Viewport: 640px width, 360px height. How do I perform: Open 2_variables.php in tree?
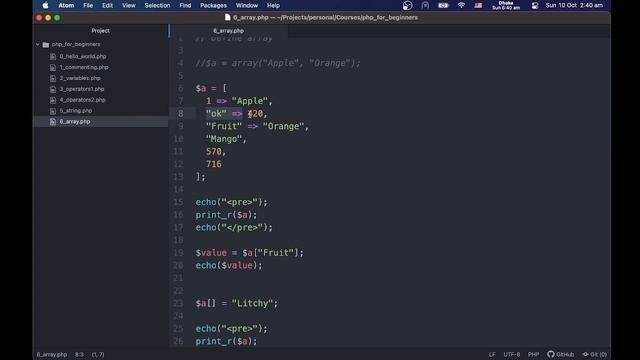80,78
